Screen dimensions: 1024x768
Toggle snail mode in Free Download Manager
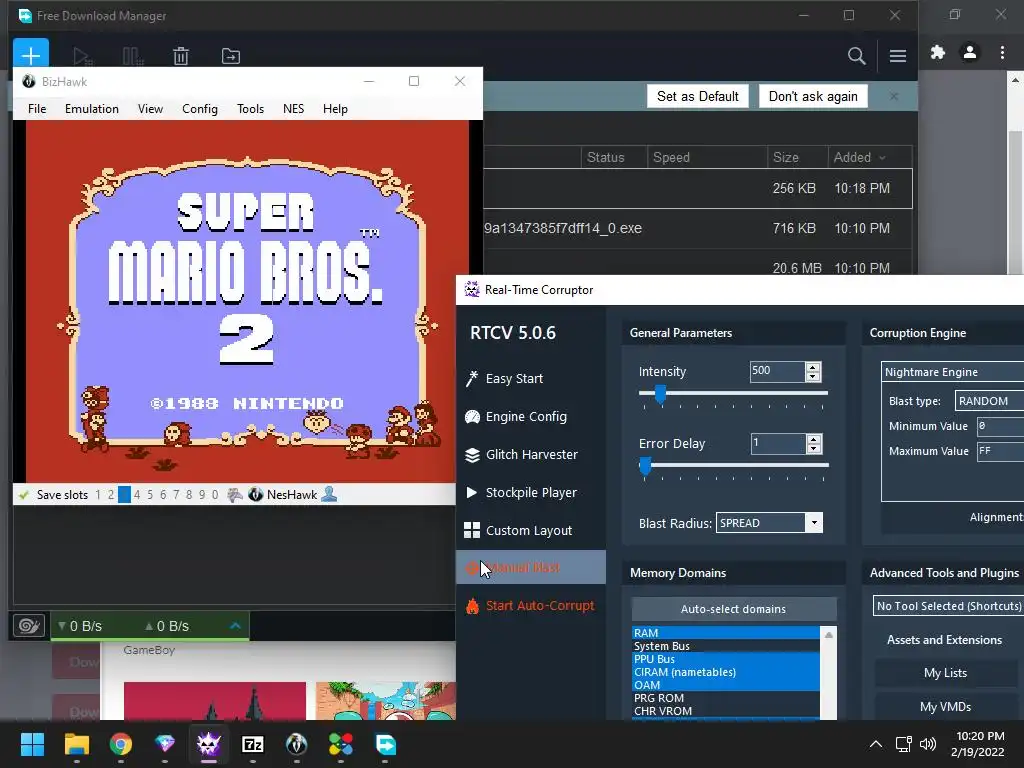coord(29,626)
